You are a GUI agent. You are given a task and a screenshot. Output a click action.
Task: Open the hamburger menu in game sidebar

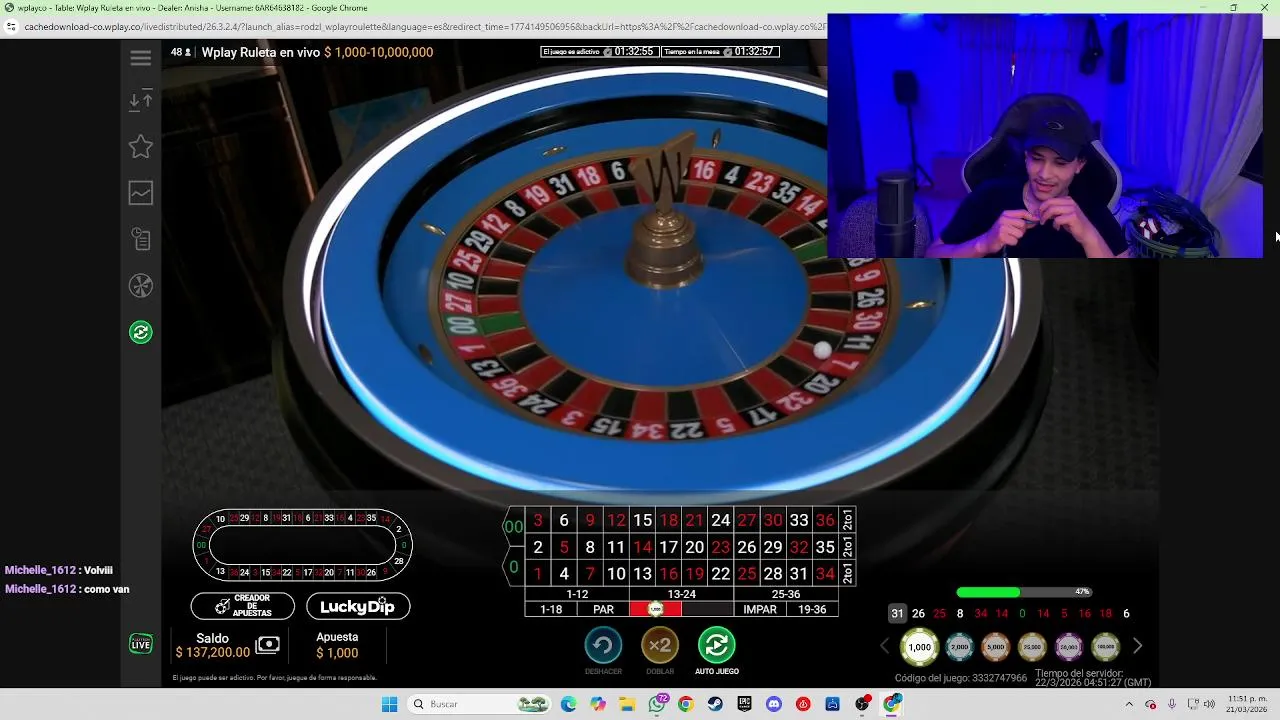pyautogui.click(x=140, y=58)
